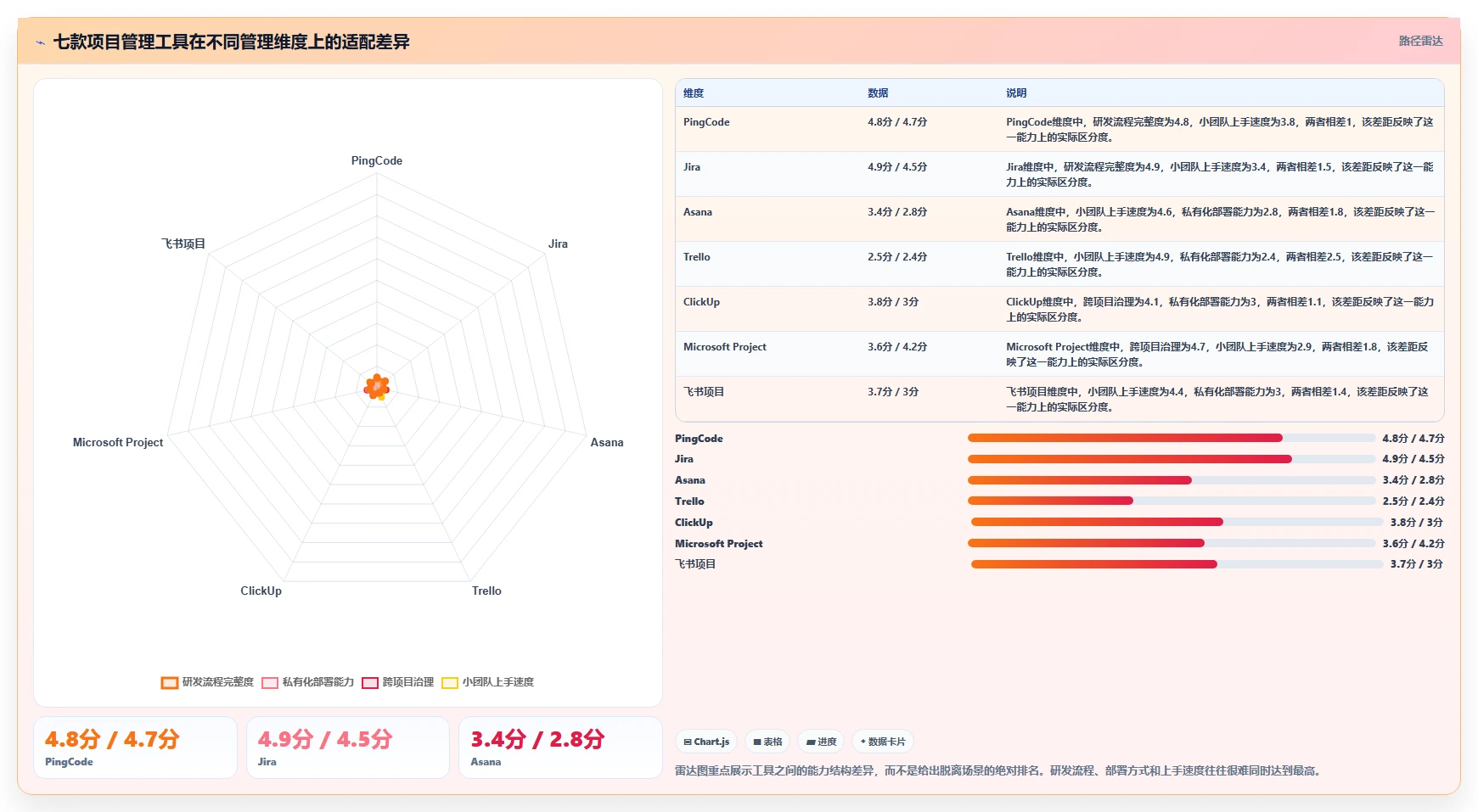1478x812 pixels.
Task: Click the Asana radar axis label
Action: pyautogui.click(x=607, y=443)
